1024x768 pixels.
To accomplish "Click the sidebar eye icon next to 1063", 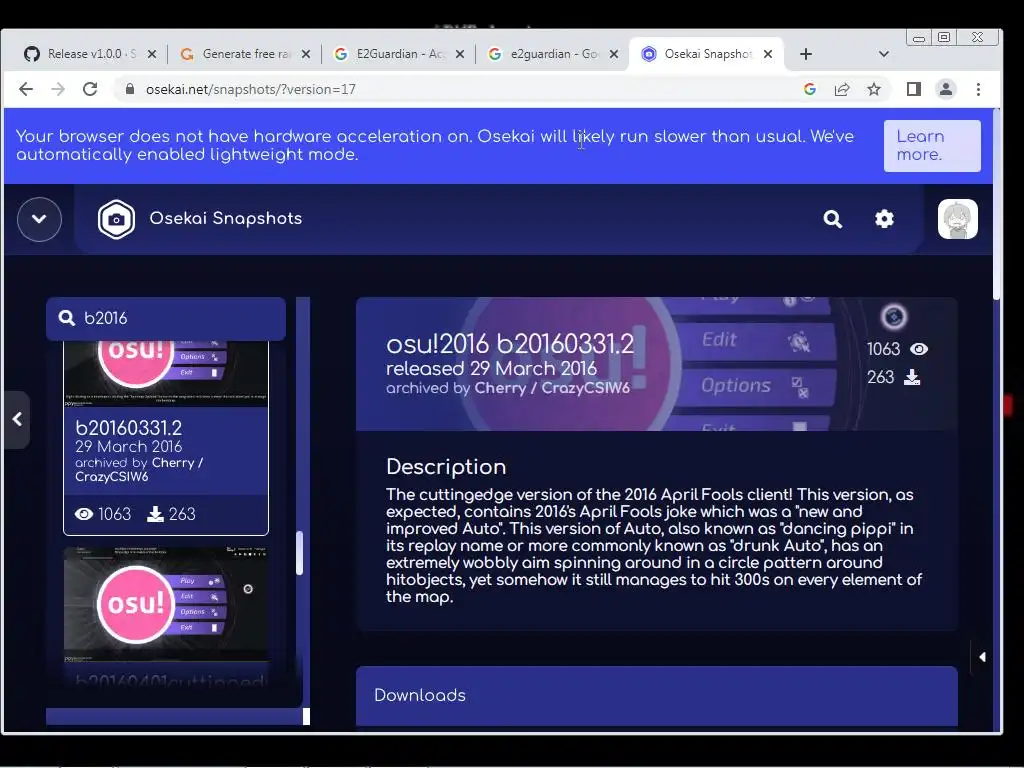I will tap(84, 515).
